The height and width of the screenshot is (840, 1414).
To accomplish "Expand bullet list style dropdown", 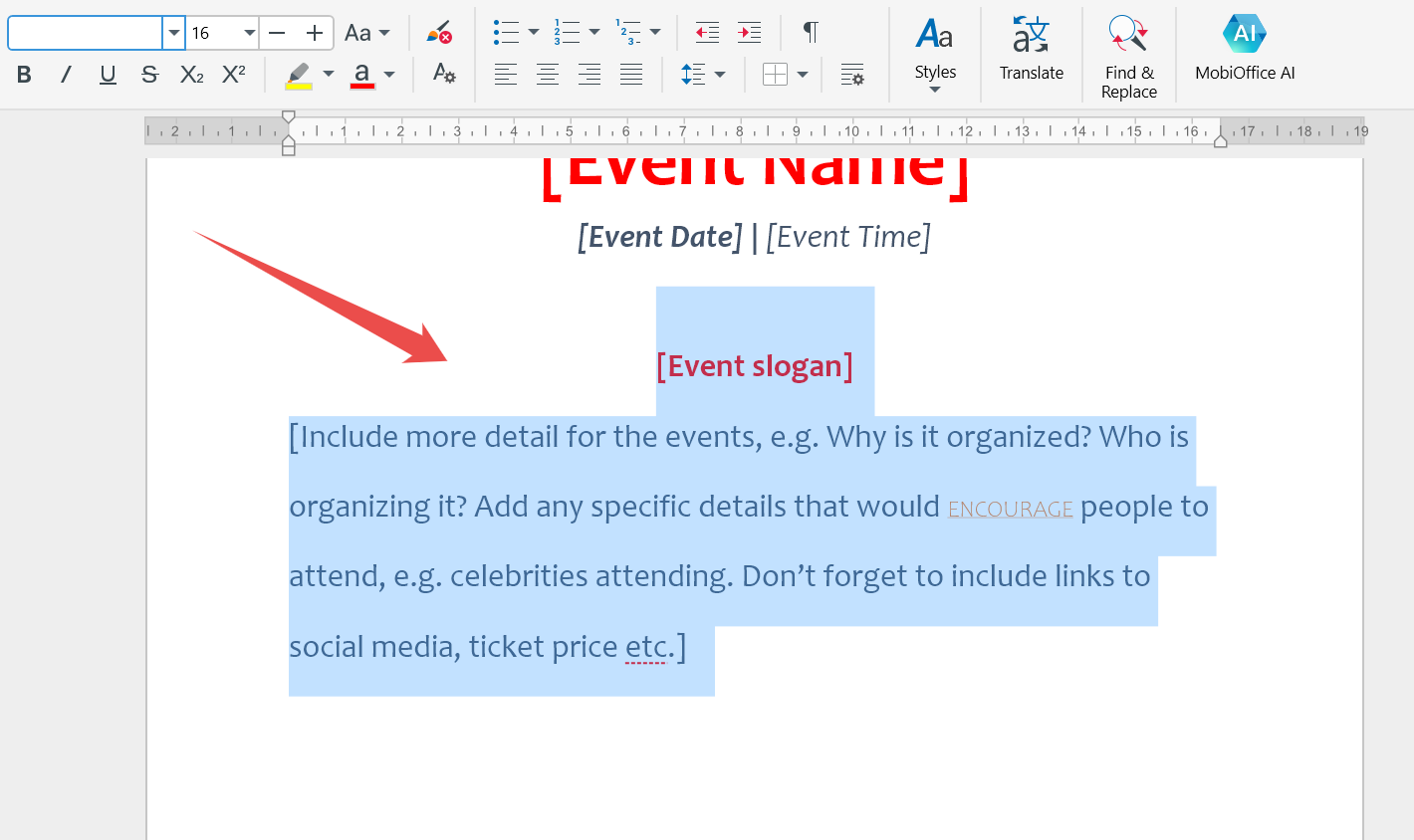I will click(534, 33).
